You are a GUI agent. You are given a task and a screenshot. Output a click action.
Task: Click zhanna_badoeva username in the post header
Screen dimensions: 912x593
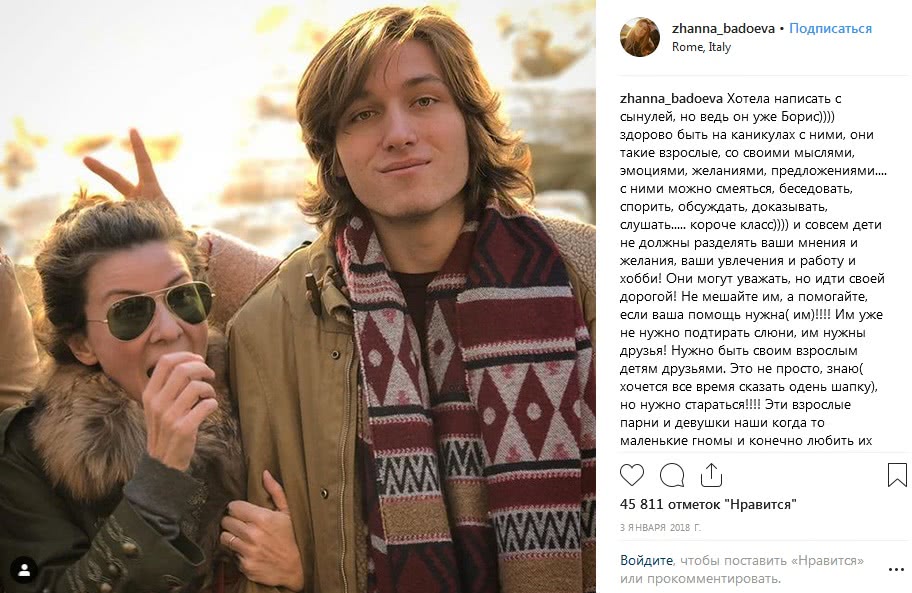pos(723,29)
